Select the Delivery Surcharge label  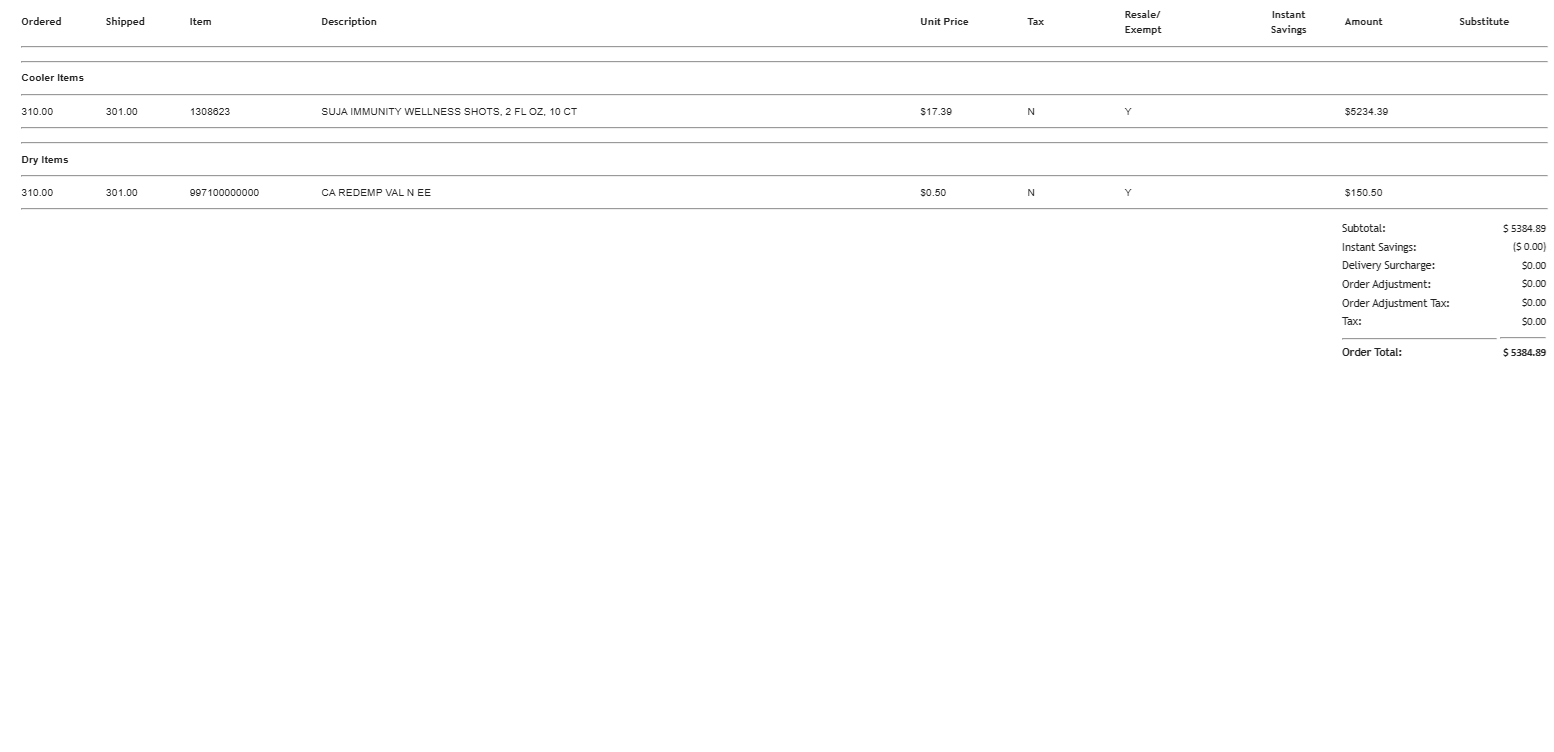1388,266
